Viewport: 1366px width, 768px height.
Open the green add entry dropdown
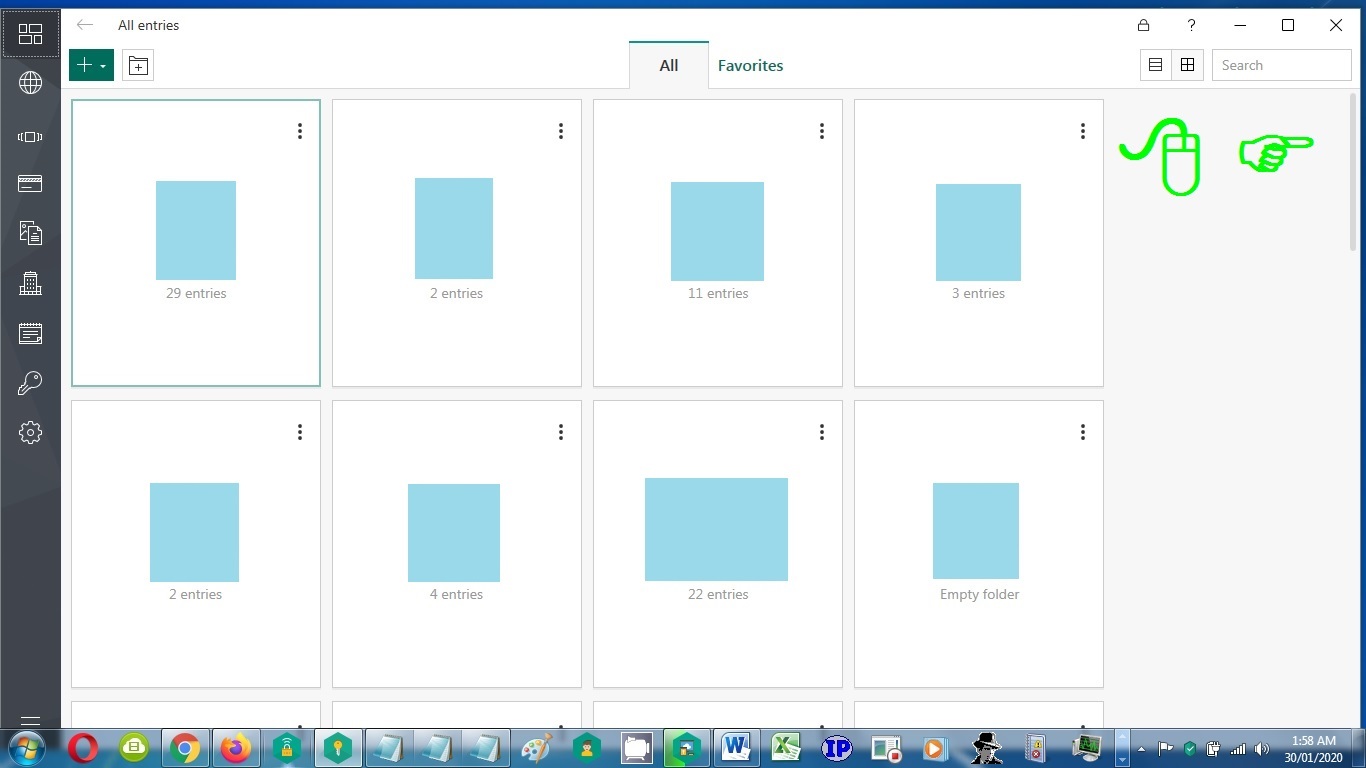91,65
